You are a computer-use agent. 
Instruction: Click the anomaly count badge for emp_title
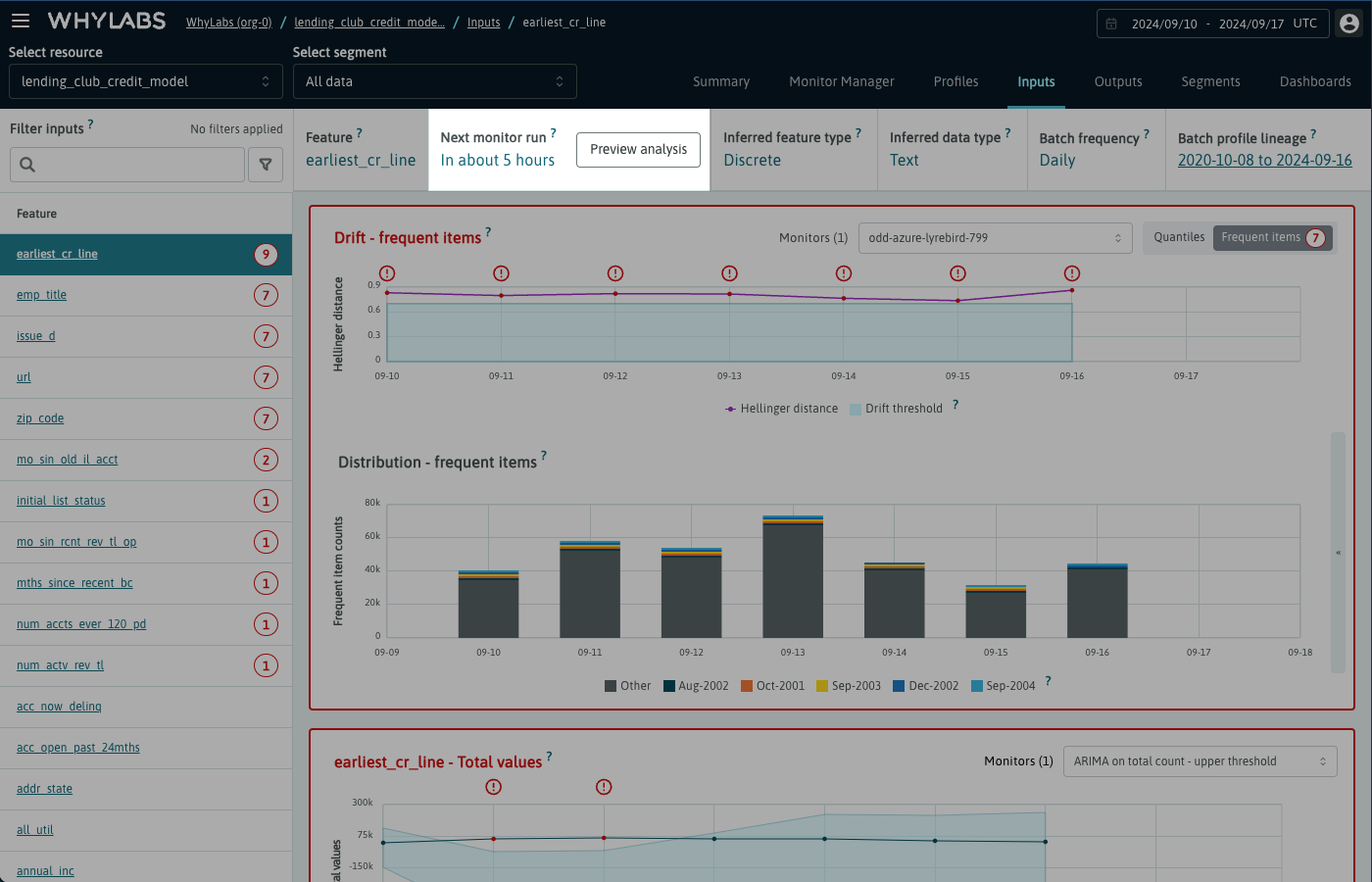coord(266,295)
